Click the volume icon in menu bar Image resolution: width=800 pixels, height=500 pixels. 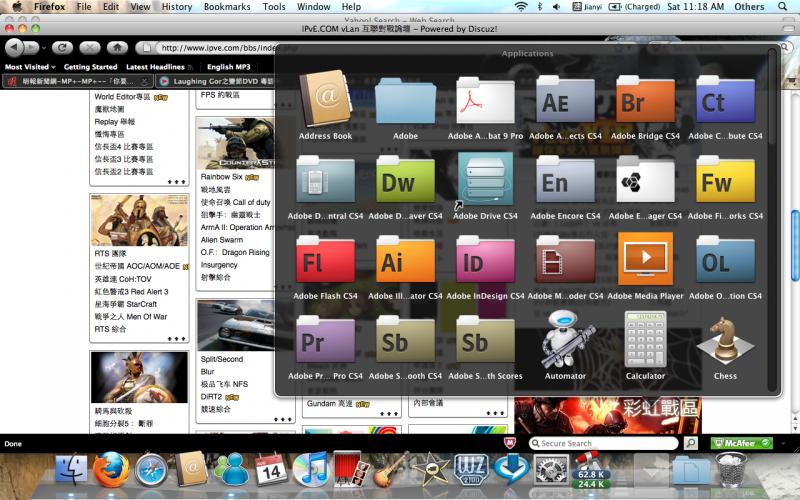tap(557, 7)
